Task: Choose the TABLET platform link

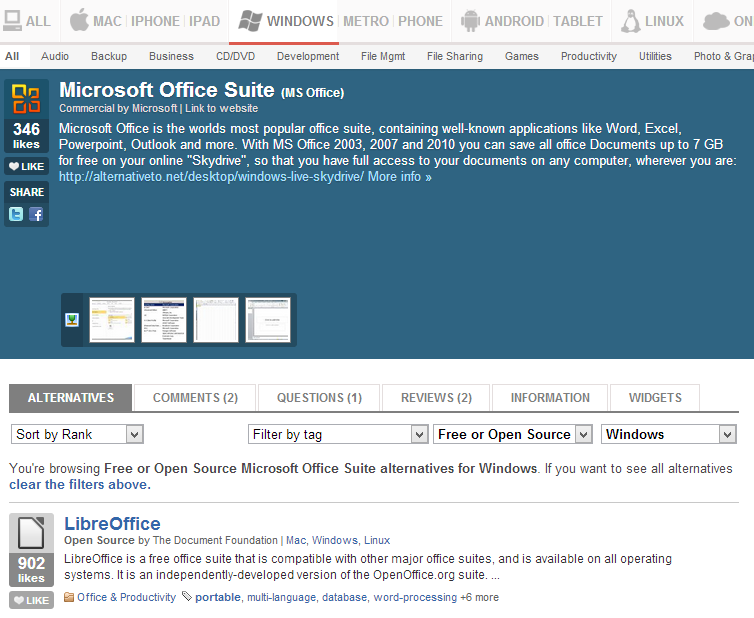Action: [578, 21]
